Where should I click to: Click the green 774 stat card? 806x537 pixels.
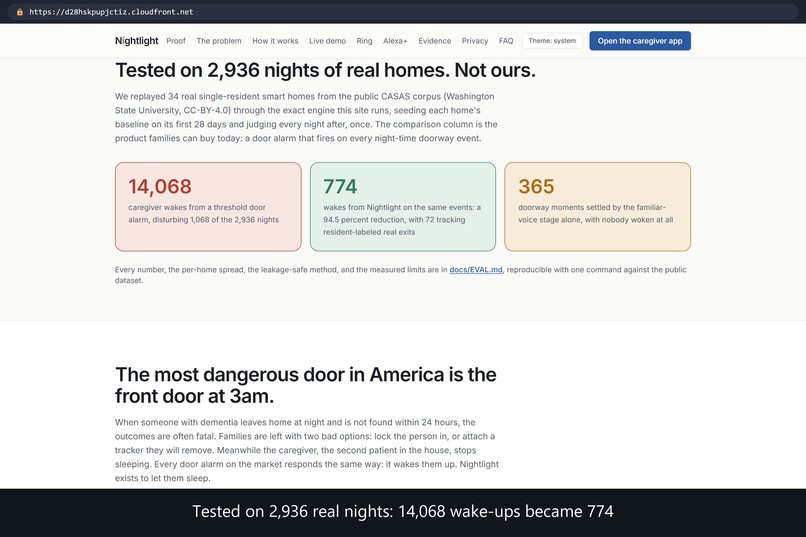pyautogui.click(x=403, y=207)
